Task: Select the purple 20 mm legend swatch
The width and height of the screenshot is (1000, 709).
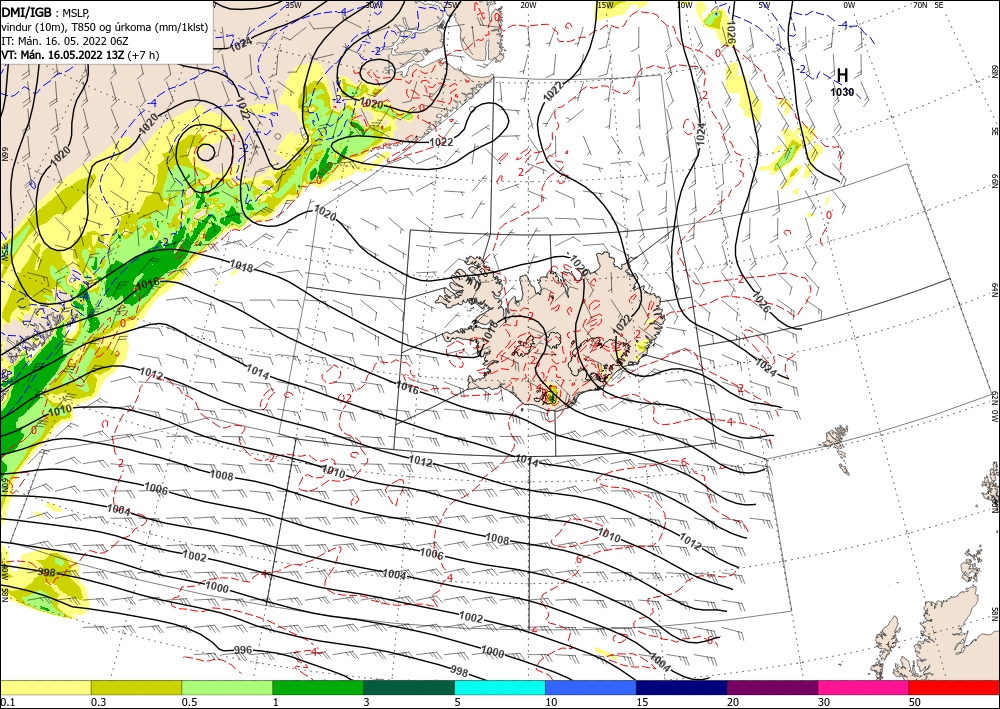Action: [x=772, y=687]
